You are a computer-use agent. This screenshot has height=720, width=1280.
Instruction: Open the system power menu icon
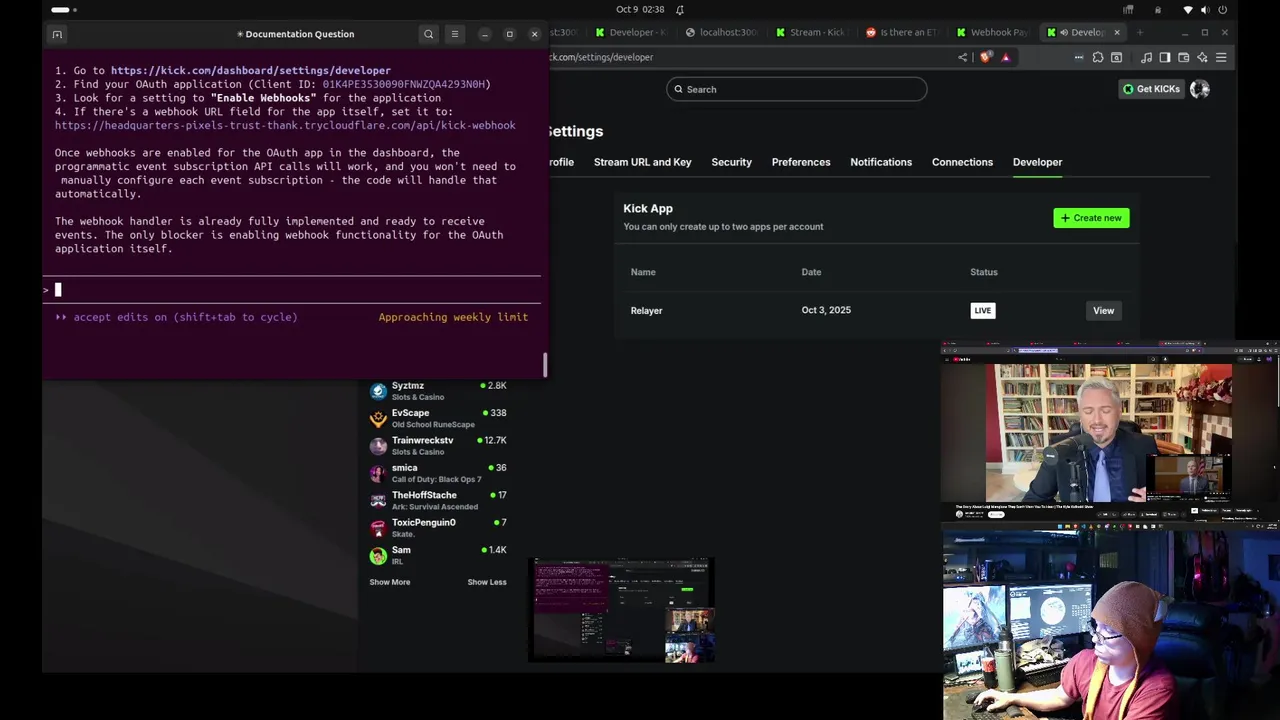1223,10
